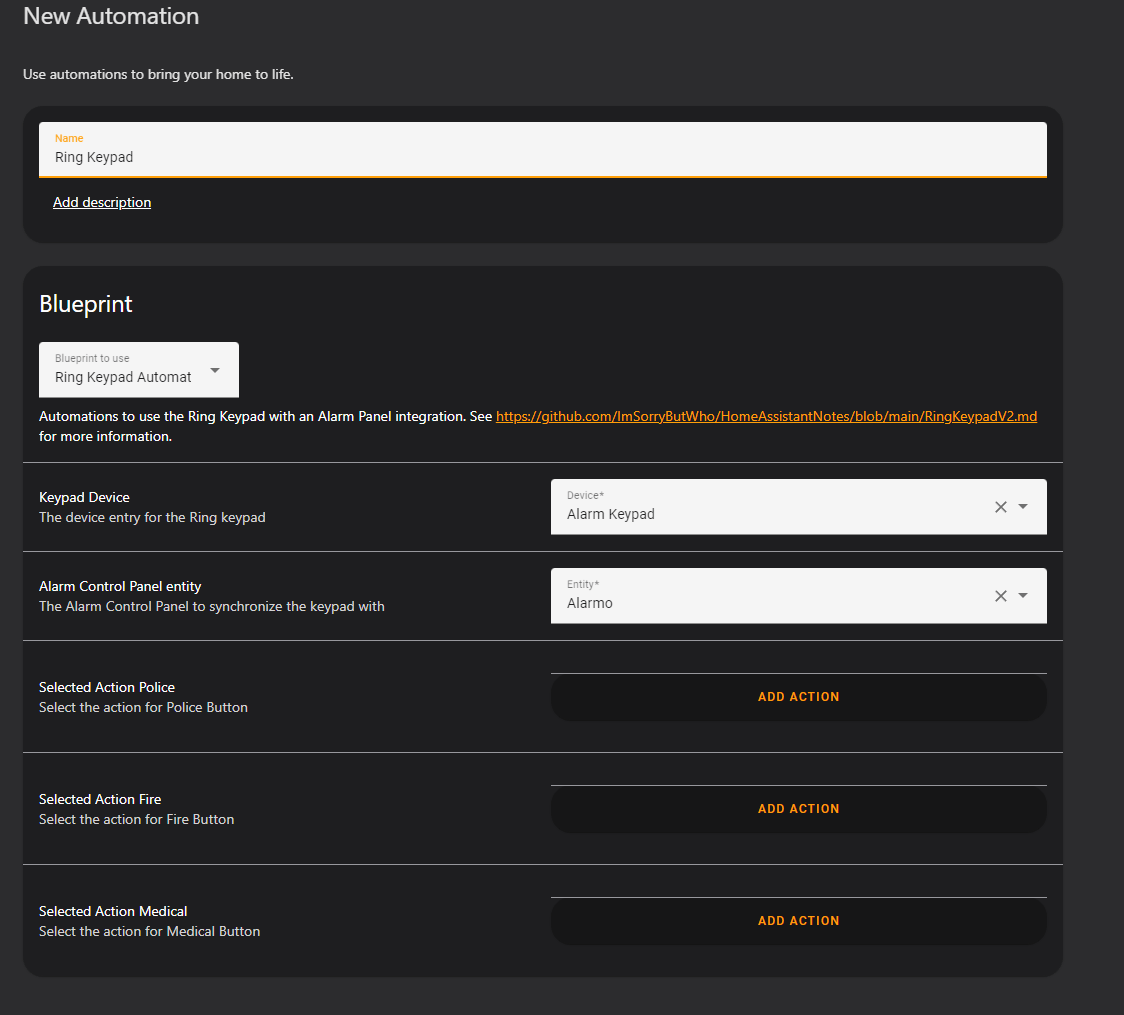The height and width of the screenshot is (1015, 1124).
Task: Click the Blueprint to use arrow icon
Action: point(215,370)
